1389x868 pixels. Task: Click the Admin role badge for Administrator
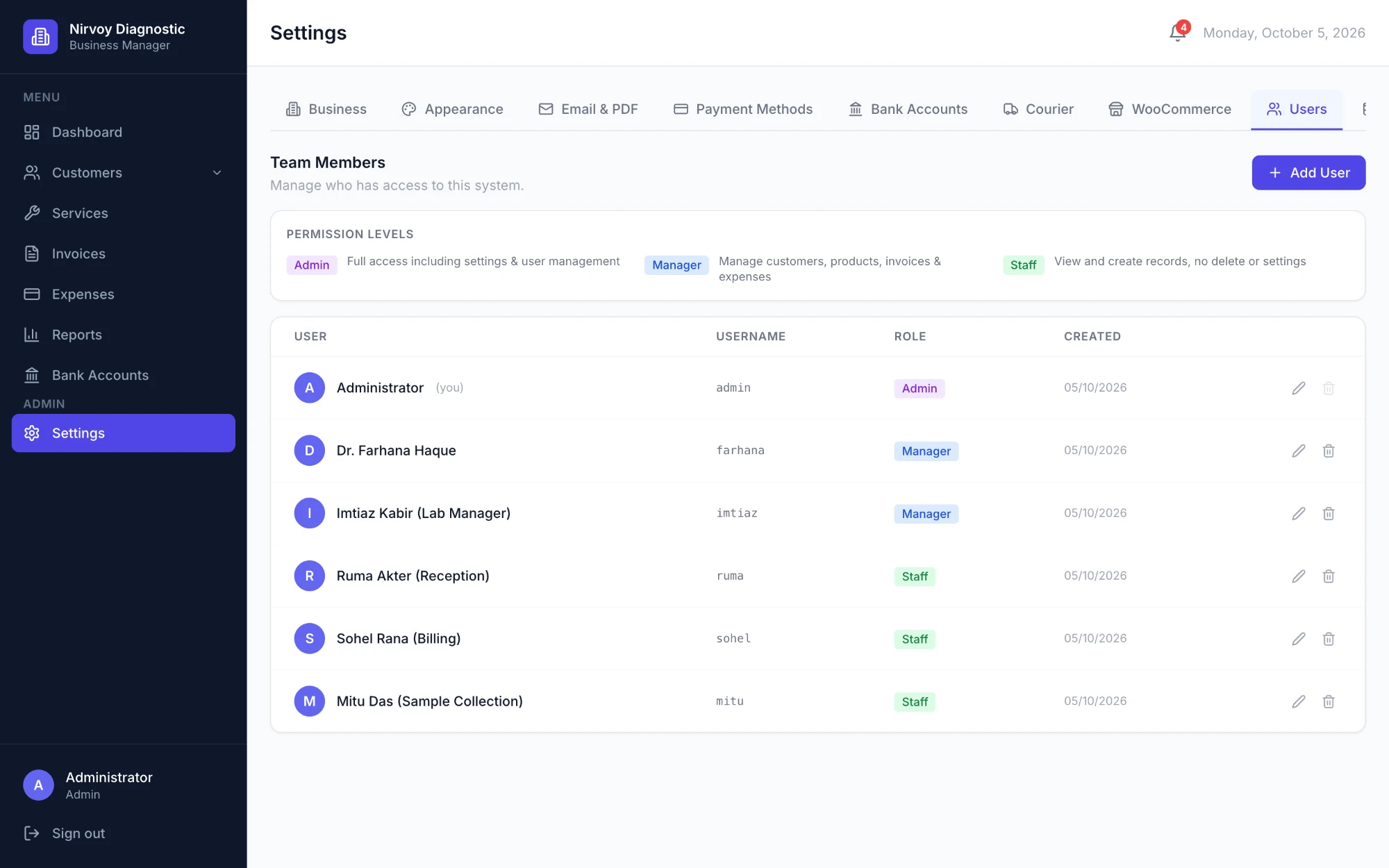920,389
